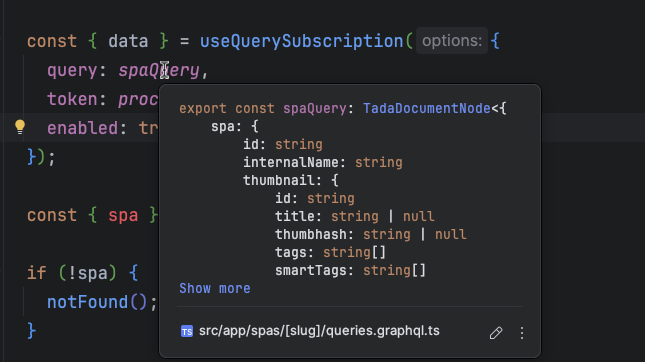
Task: Click the tags field in popup
Action: [290, 252]
